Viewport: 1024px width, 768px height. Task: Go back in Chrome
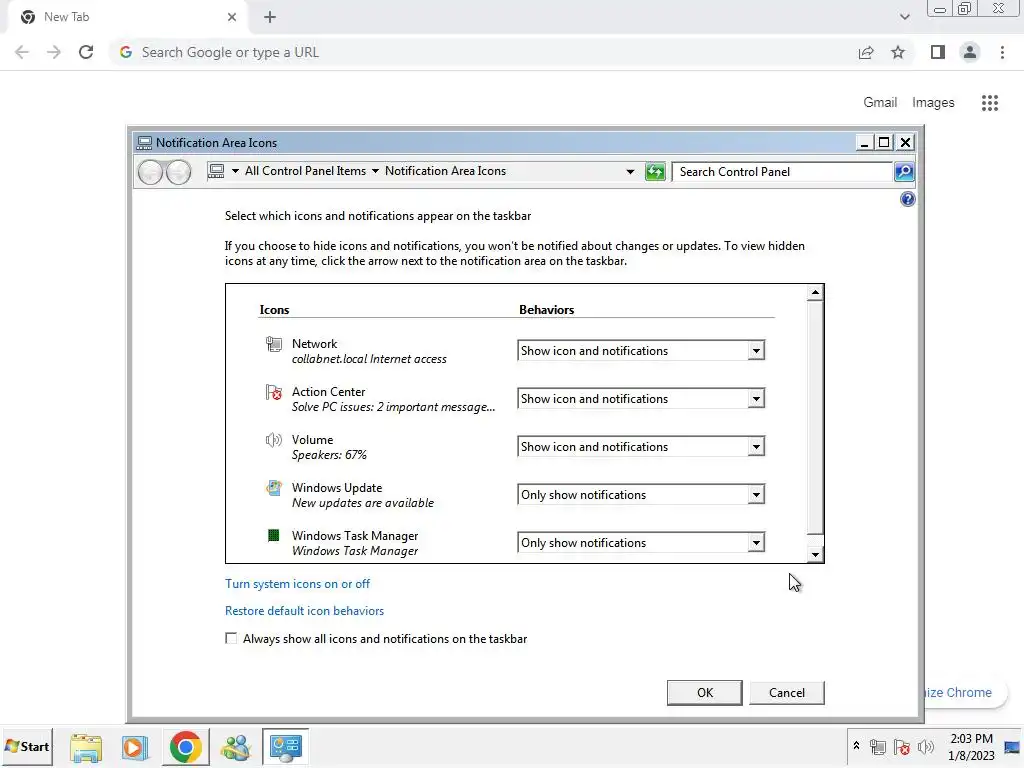coord(22,52)
